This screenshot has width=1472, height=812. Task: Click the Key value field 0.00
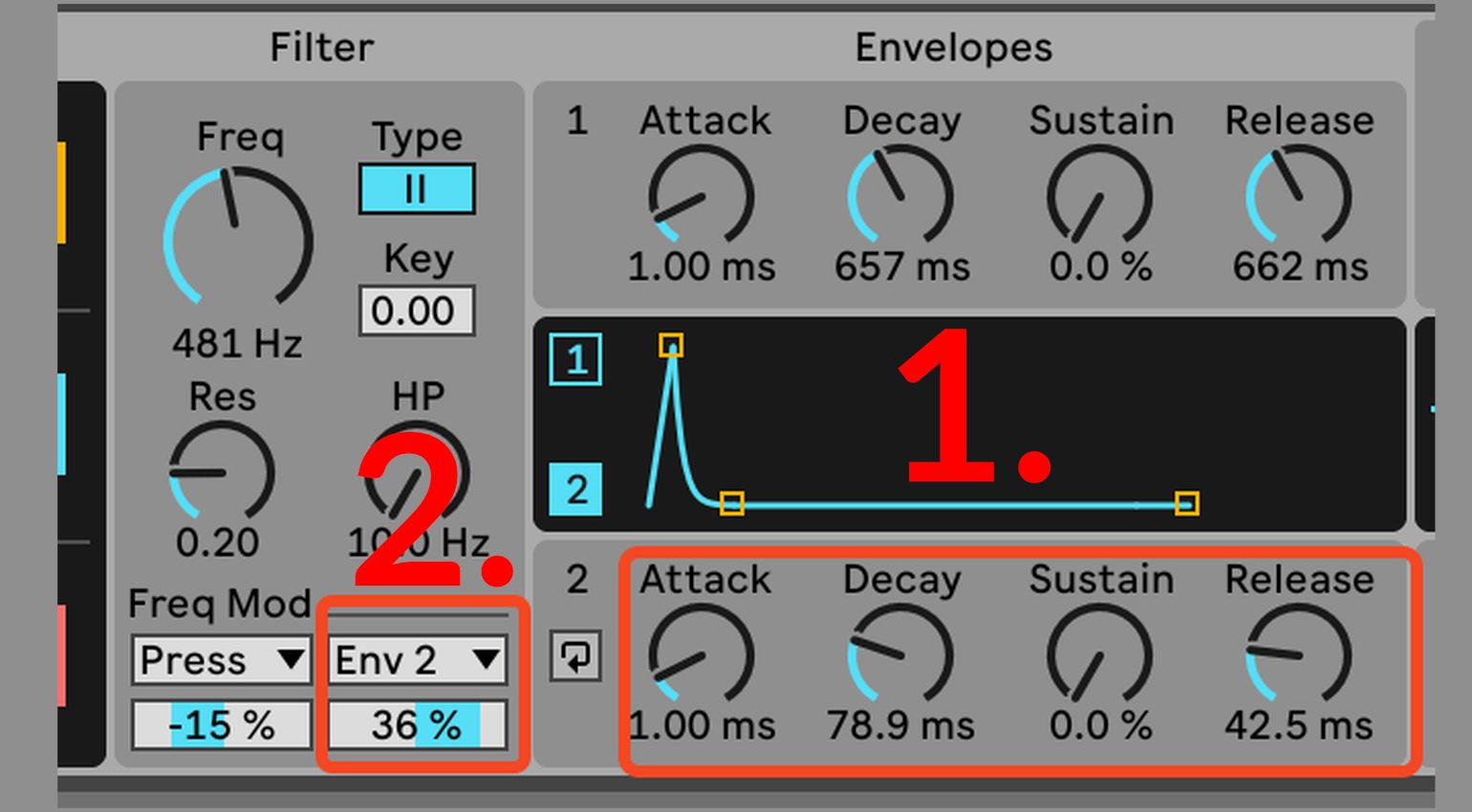click(417, 311)
